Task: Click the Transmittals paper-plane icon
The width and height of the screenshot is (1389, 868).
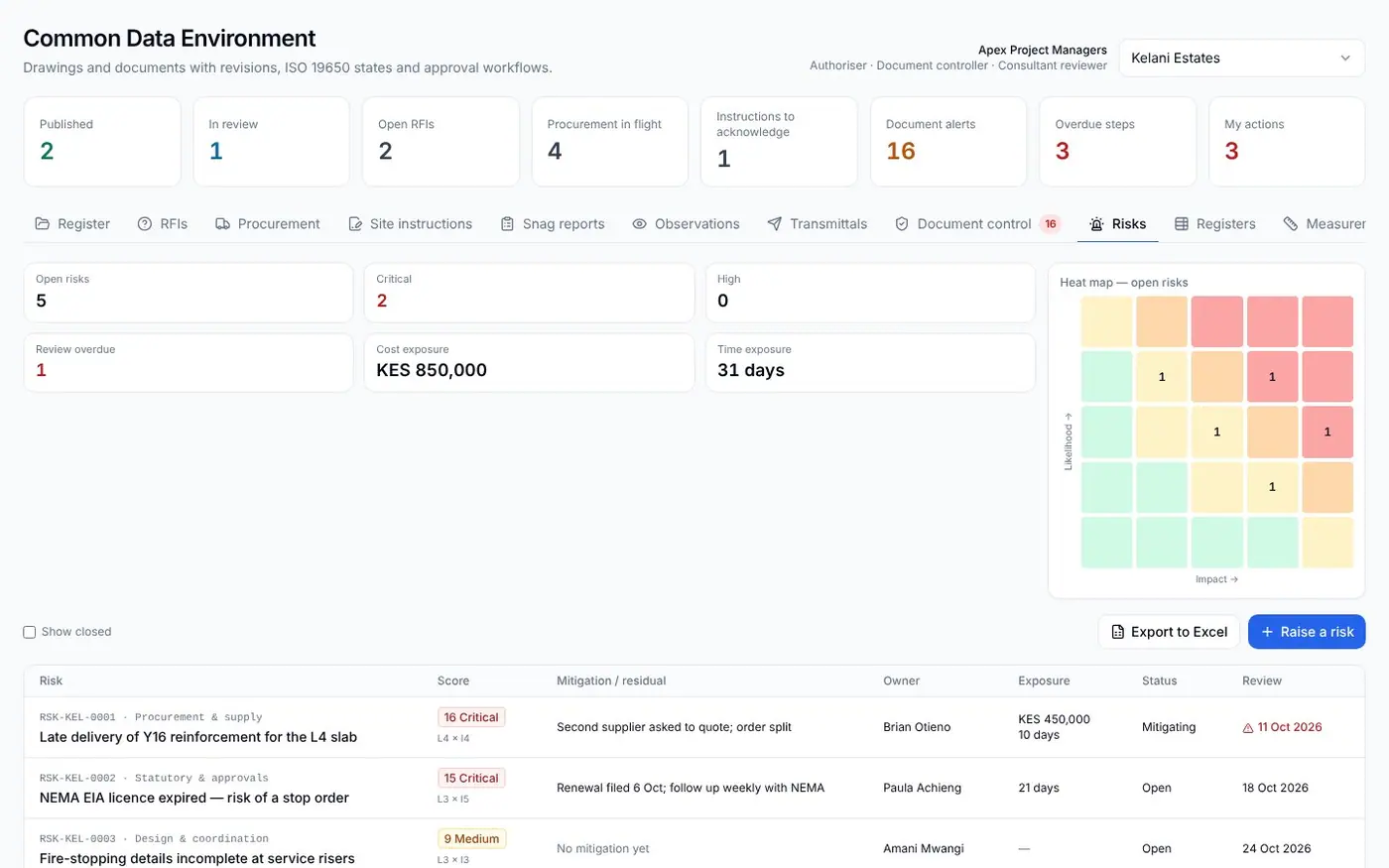Action: [x=775, y=224]
